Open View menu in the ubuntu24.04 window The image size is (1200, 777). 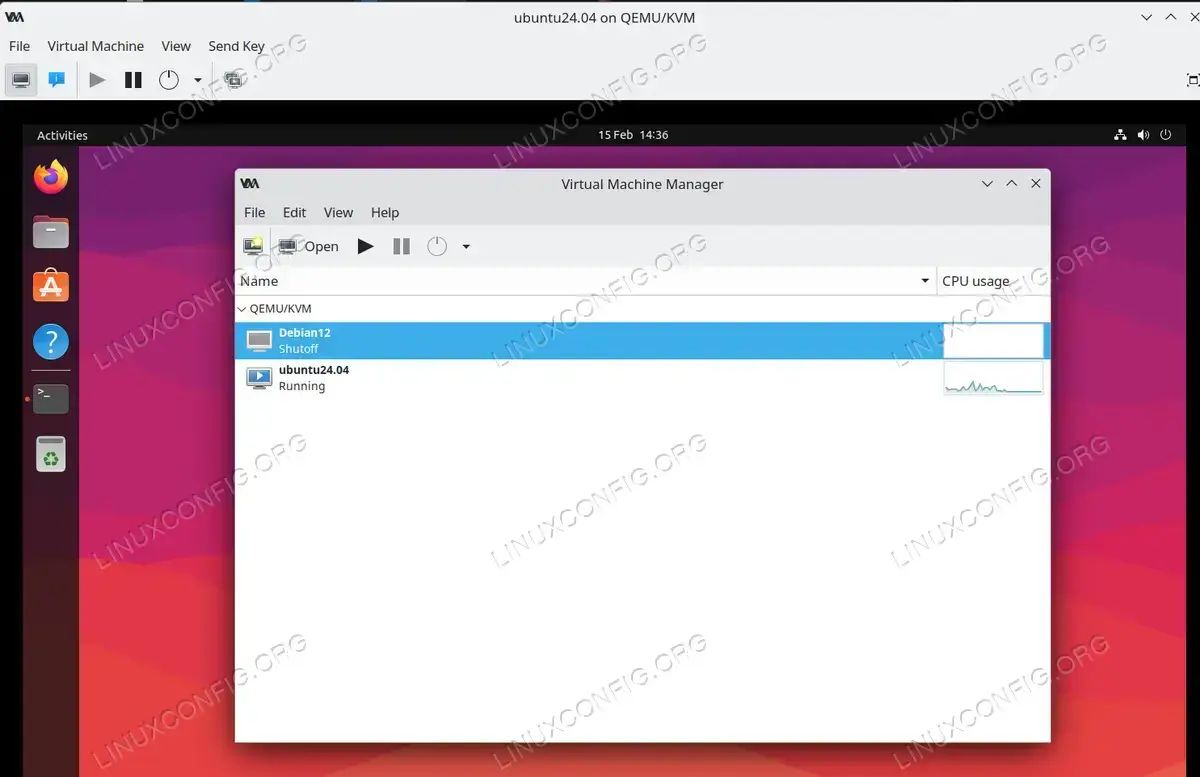(176, 46)
